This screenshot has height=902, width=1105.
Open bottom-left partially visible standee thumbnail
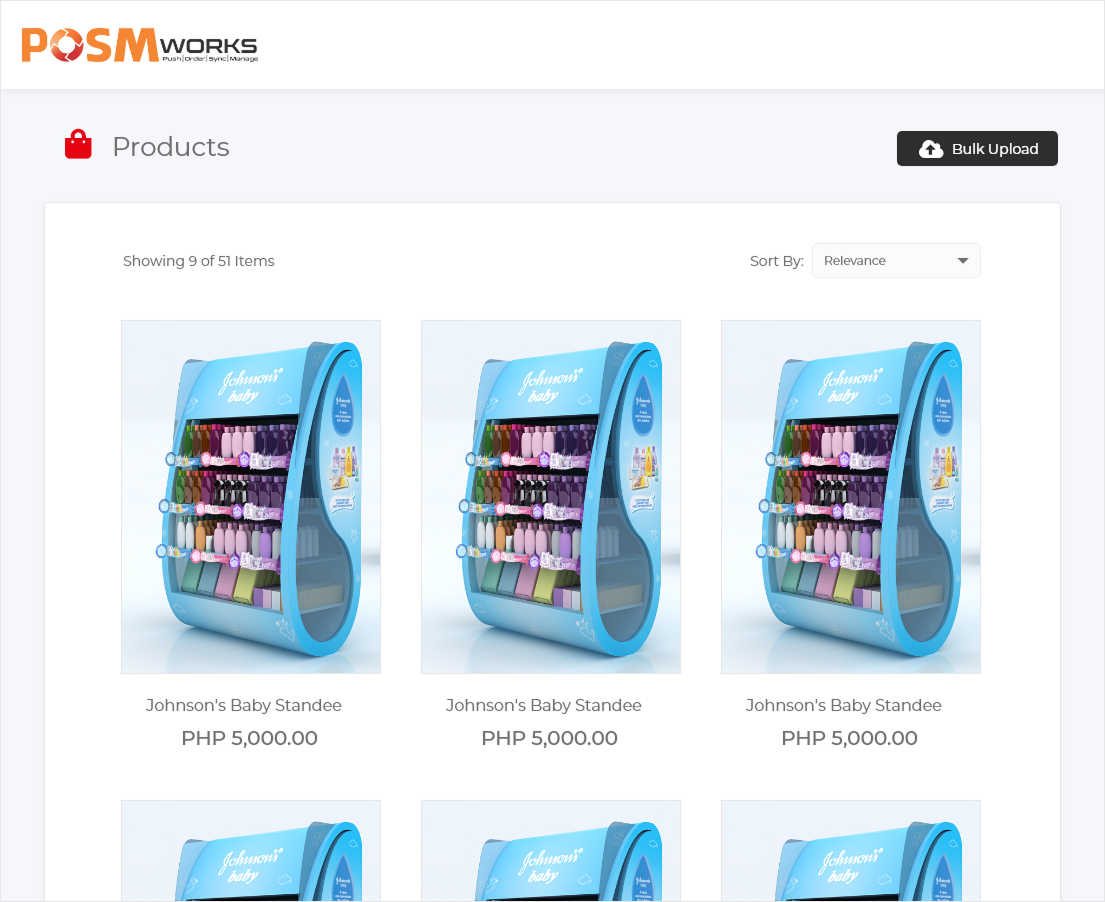pos(251,851)
